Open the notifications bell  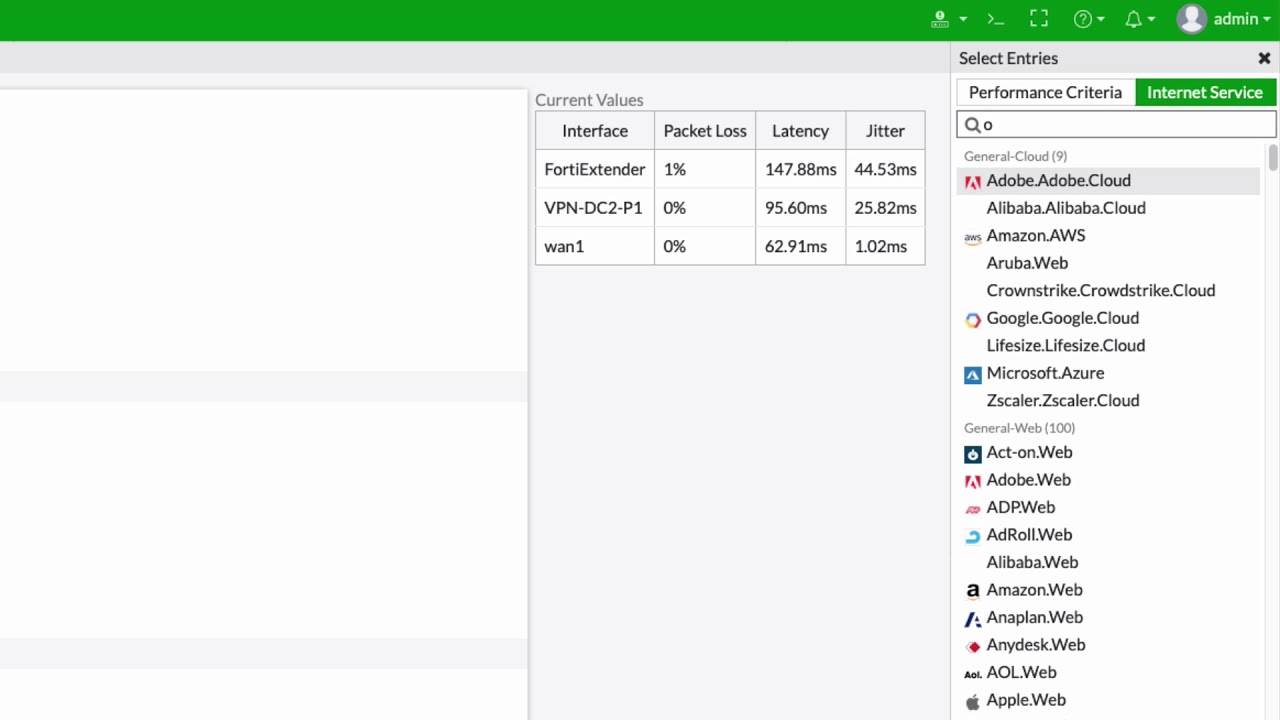[x=1134, y=19]
